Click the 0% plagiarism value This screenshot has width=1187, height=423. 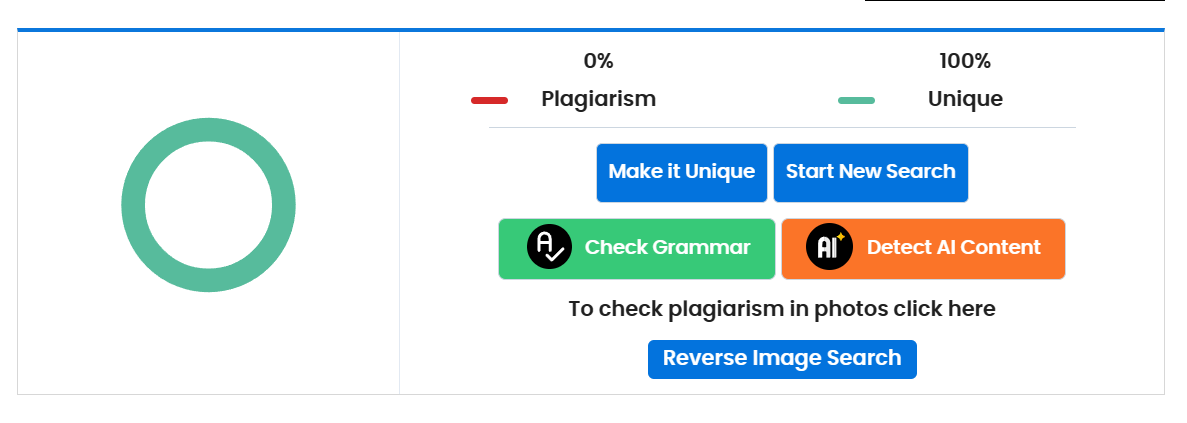point(598,61)
